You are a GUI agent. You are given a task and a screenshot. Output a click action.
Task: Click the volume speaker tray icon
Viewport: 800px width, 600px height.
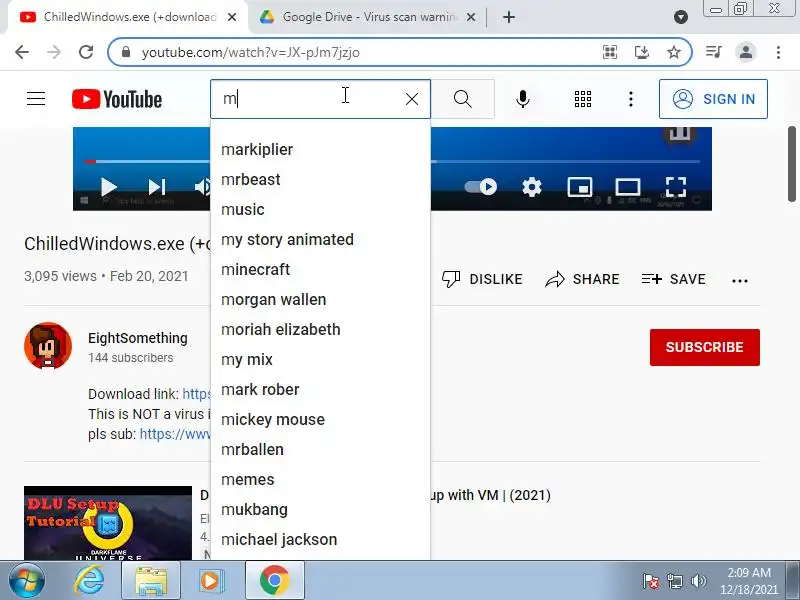(698, 581)
